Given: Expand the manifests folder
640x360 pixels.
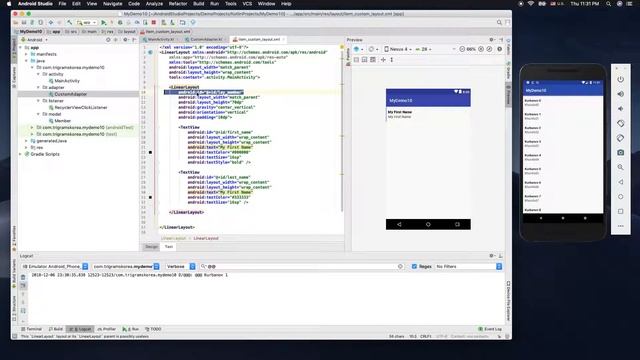Looking at the screenshot, I should (x=27, y=54).
